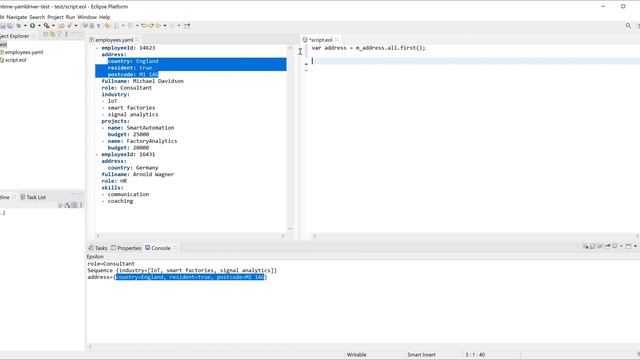This screenshot has width=640, height=360.
Task: Open the Run button dropdown arrow
Action: click(x=39, y=26)
